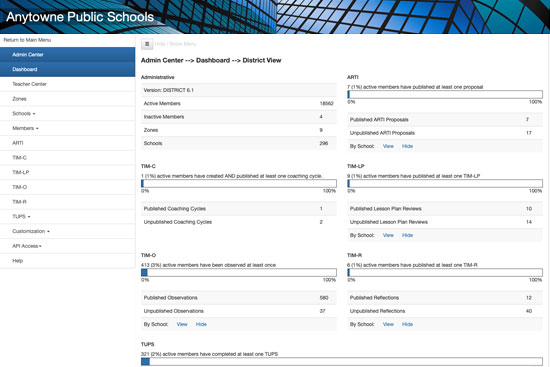Click Unpublished Reflections row
The image size is (550, 367).
[x=445, y=311]
